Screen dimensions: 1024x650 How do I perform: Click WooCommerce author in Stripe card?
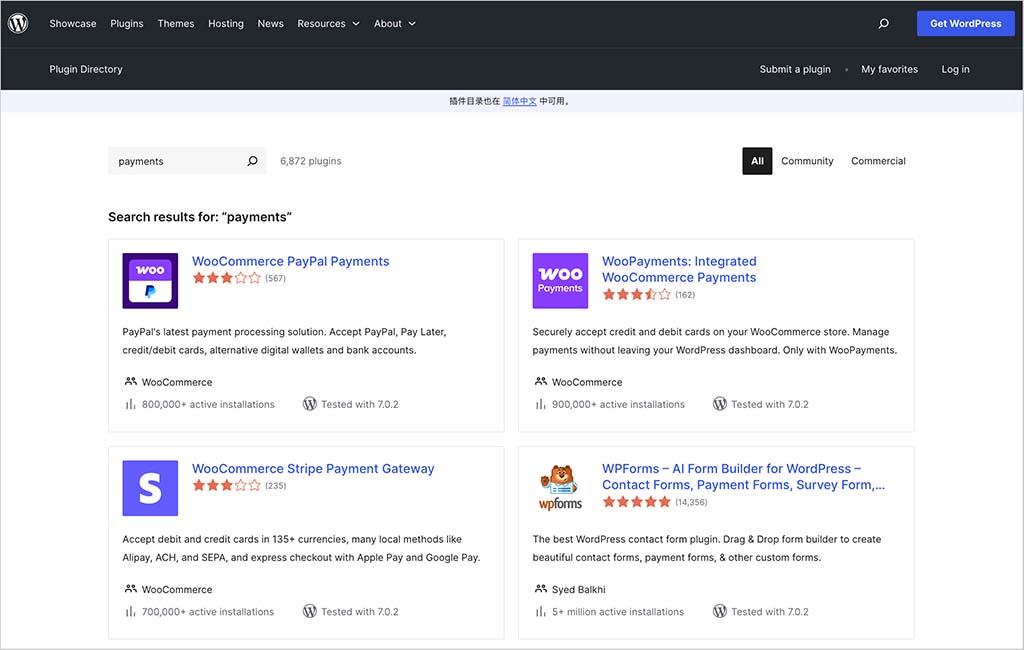177,589
